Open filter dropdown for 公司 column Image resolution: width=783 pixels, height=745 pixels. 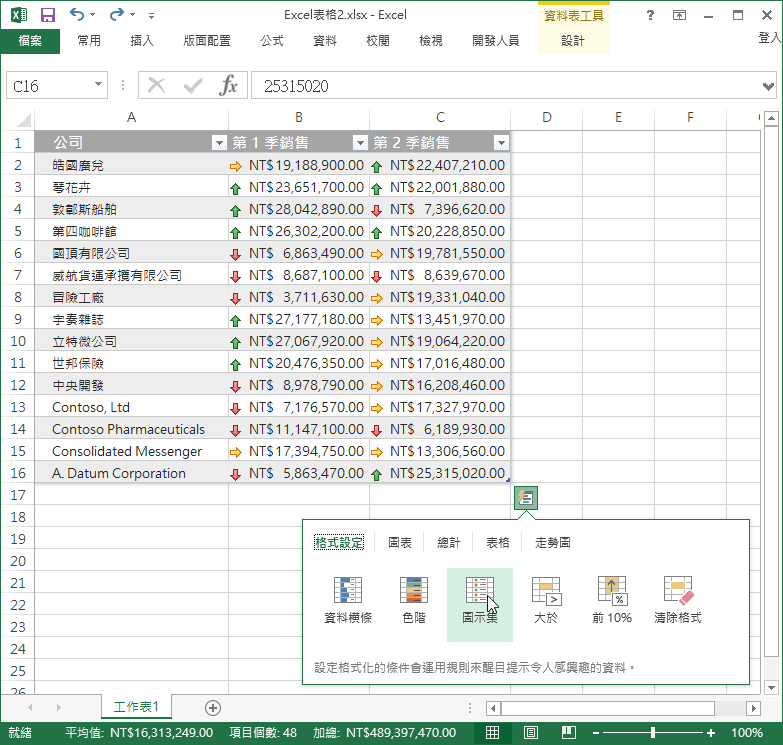tap(219, 143)
